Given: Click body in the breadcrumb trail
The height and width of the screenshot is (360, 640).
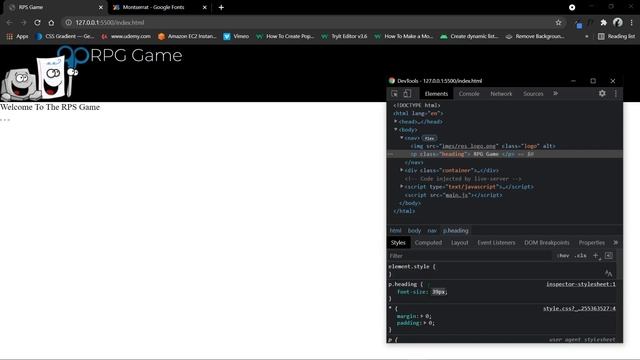Looking at the screenshot, I should pos(414,230).
